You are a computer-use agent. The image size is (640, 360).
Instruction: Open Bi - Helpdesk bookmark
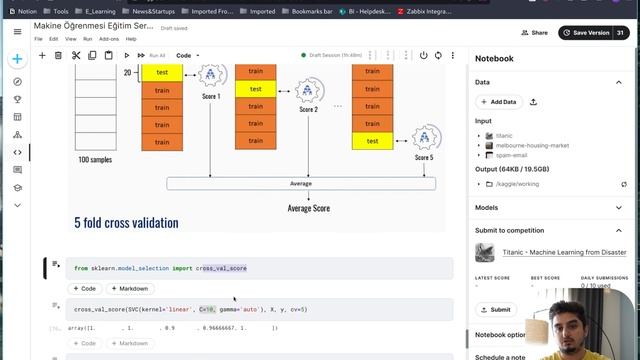365,11
